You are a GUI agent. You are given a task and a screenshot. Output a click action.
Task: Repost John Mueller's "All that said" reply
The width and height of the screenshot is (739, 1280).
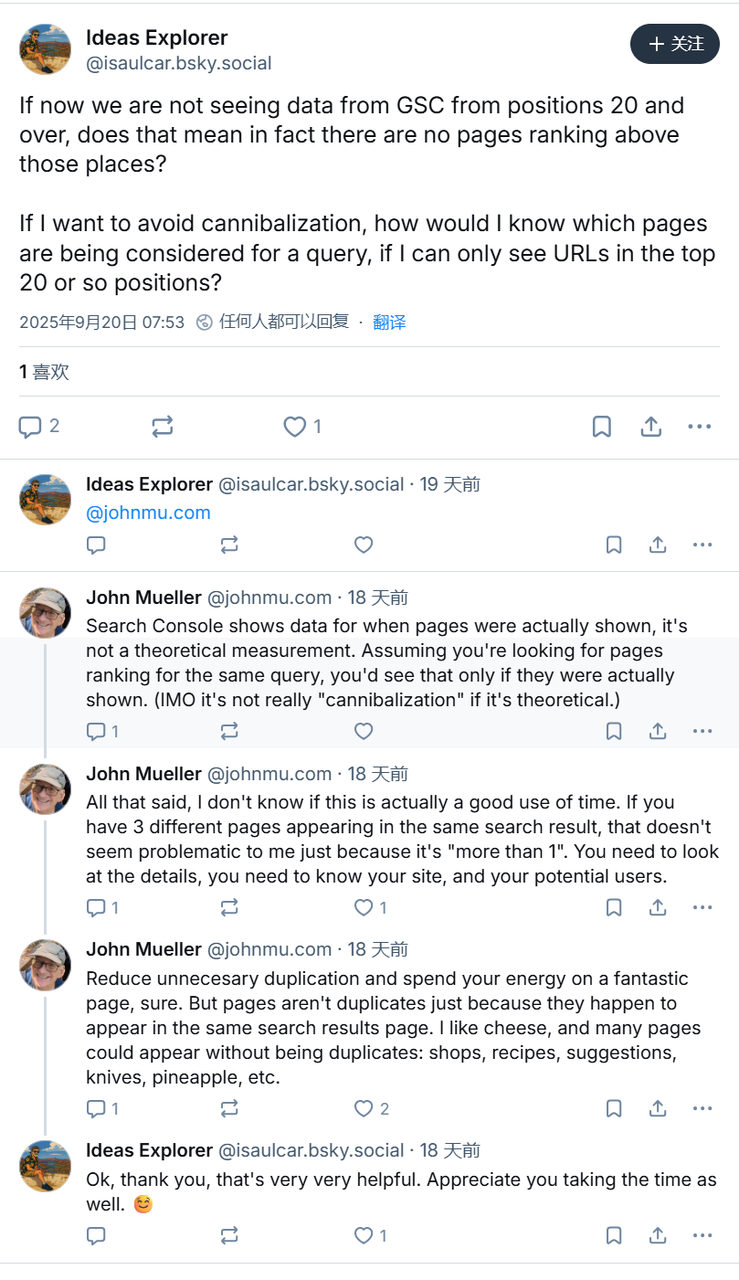point(229,908)
